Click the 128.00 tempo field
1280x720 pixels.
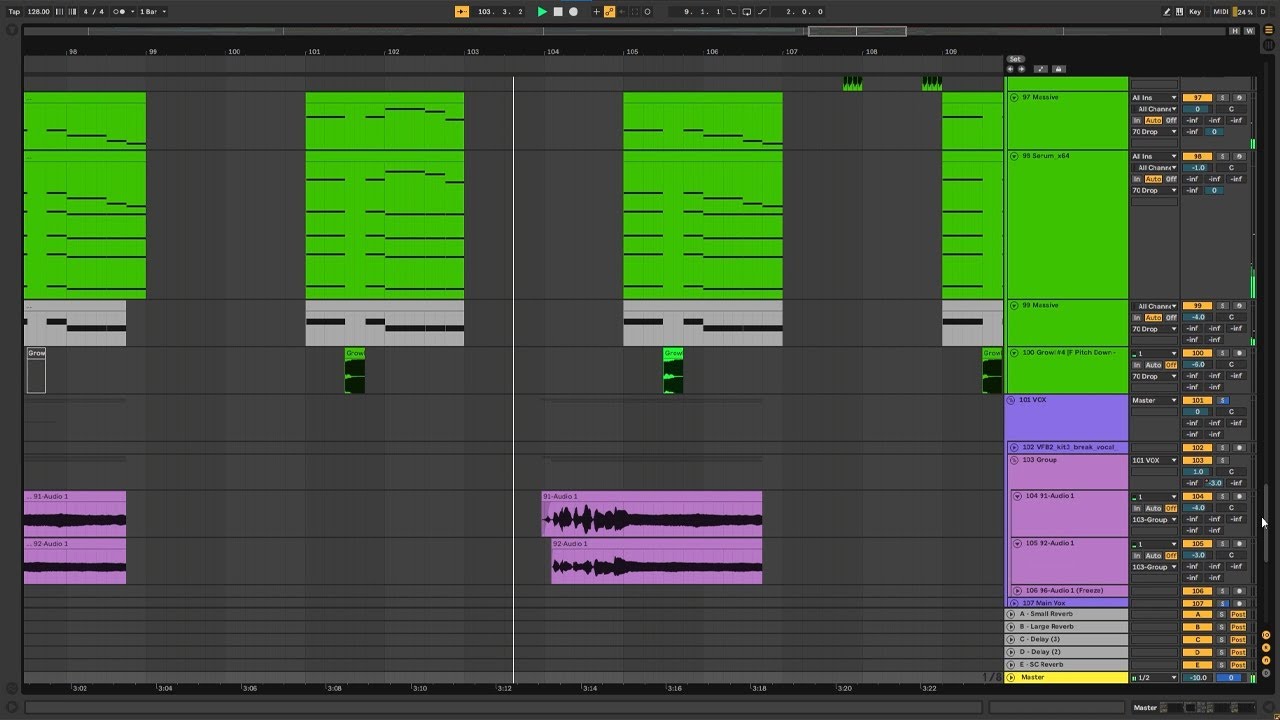(x=38, y=11)
